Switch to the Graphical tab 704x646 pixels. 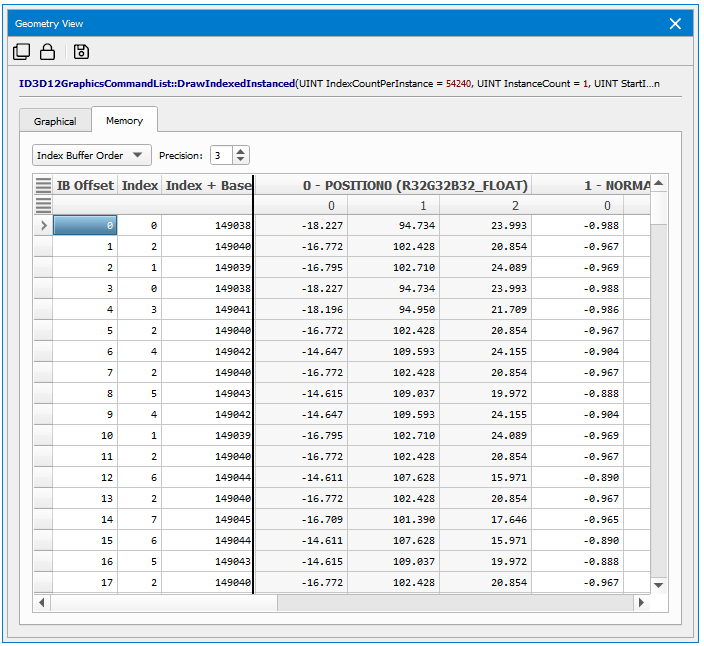[x=55, y=121]
